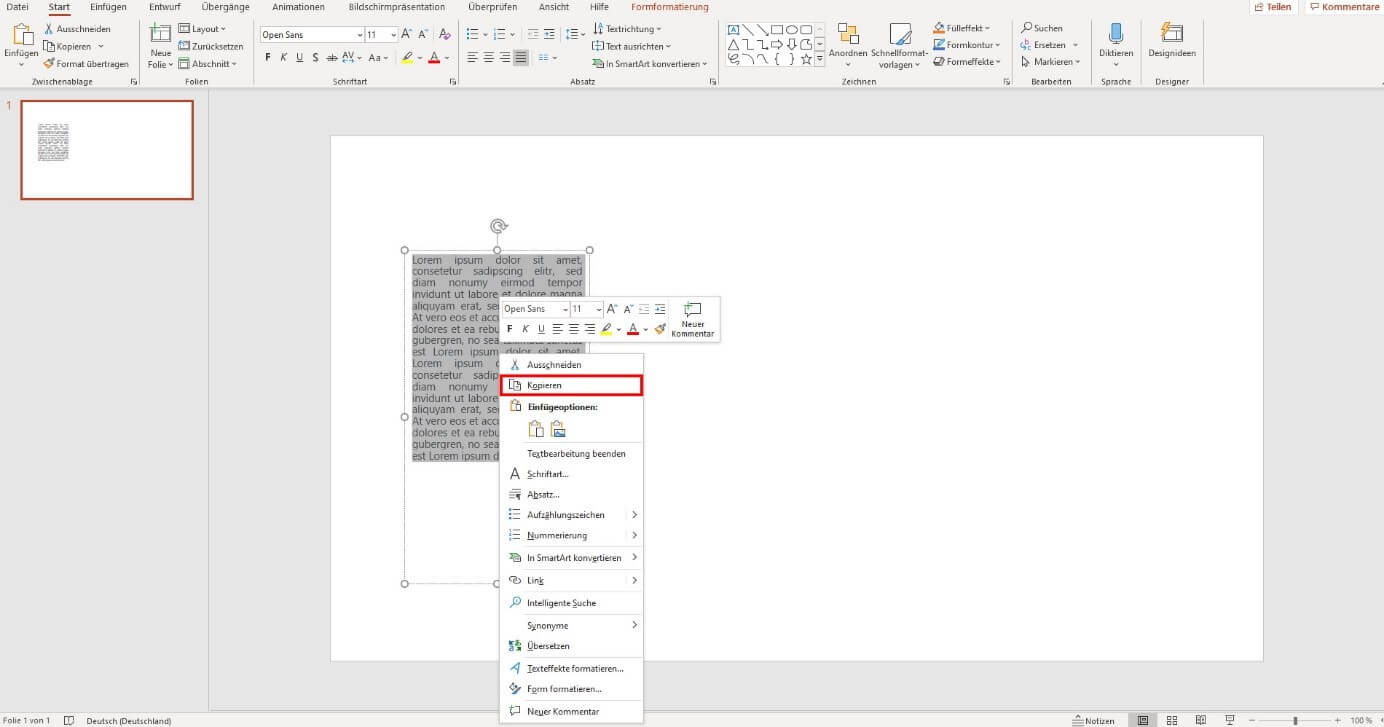Toggle underline U in the ribbon
This screenshot has width=1384, height=727.
[x=300, y=58]
